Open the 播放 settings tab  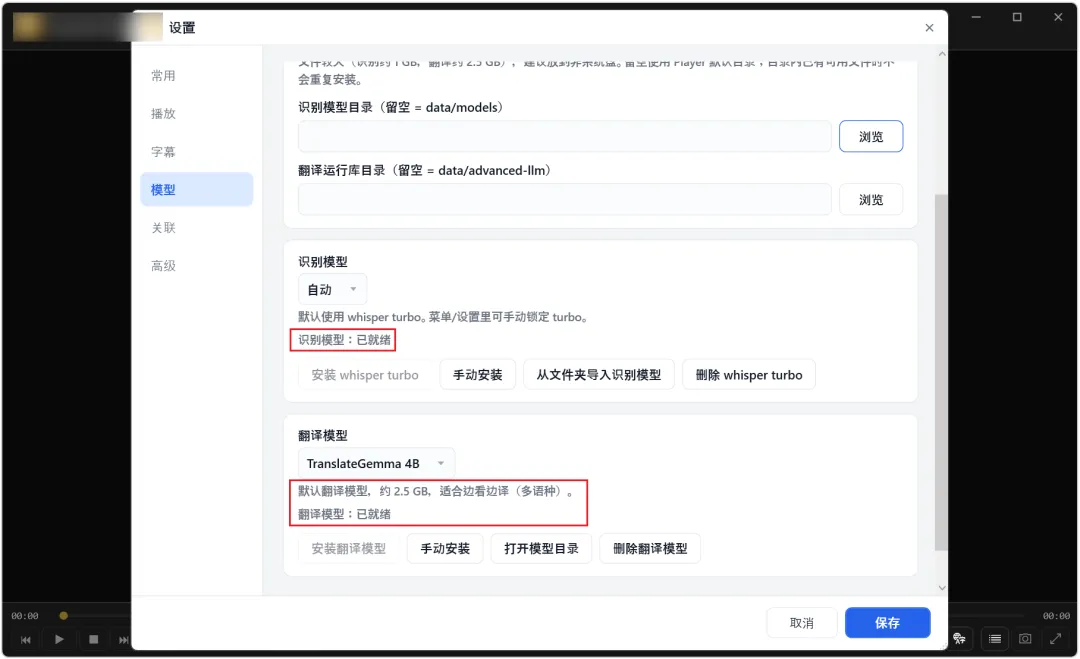(163, 114)
